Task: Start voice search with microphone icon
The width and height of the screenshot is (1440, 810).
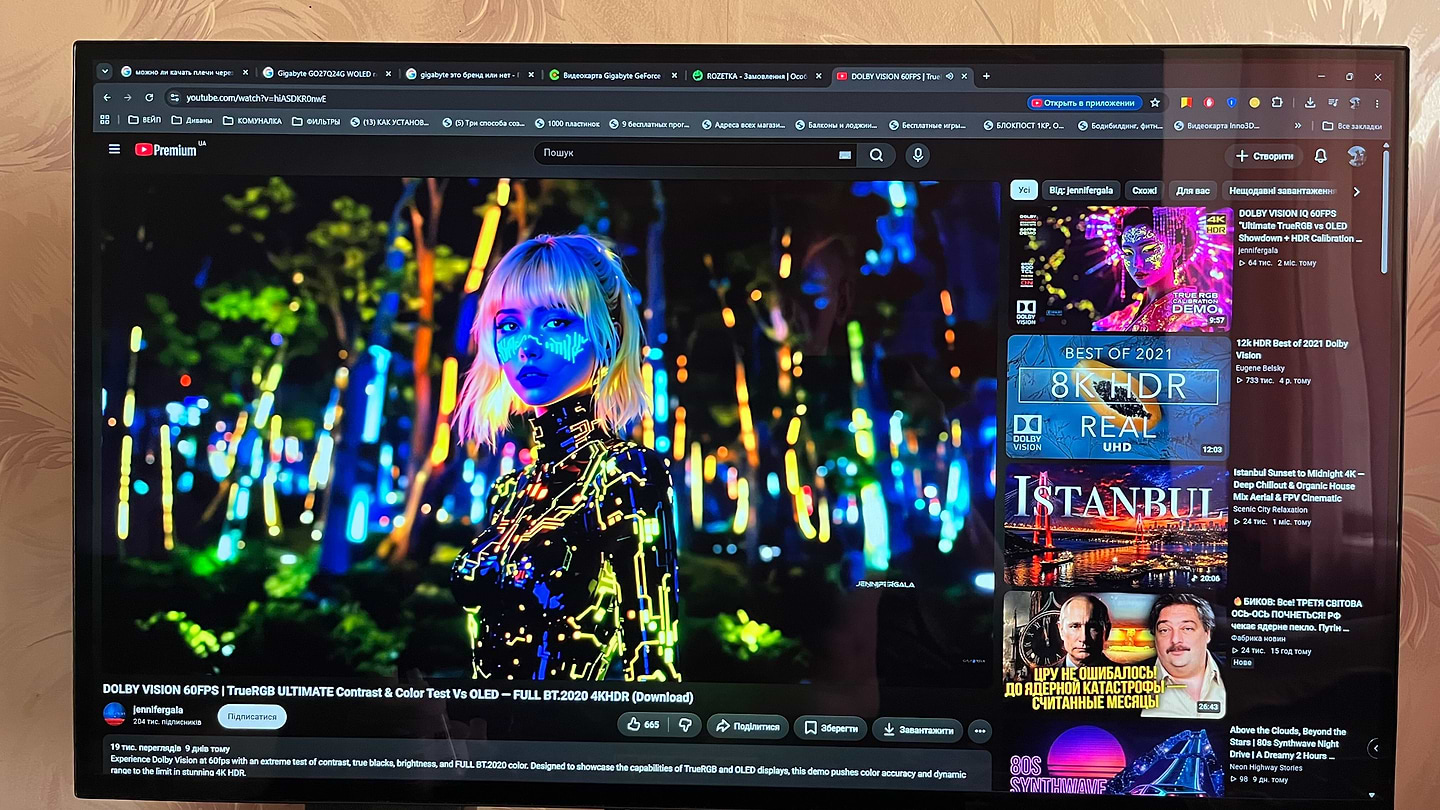Action: tap(917, 155)
